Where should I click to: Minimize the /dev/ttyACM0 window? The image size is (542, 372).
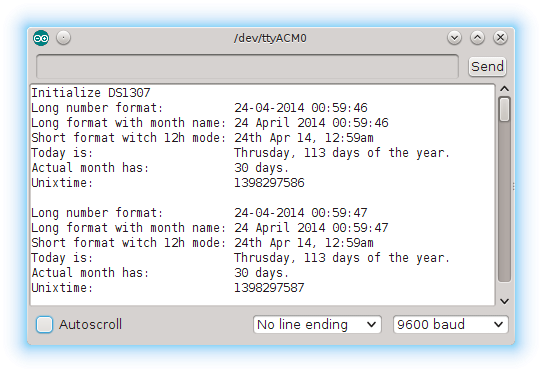coord(454,38)
